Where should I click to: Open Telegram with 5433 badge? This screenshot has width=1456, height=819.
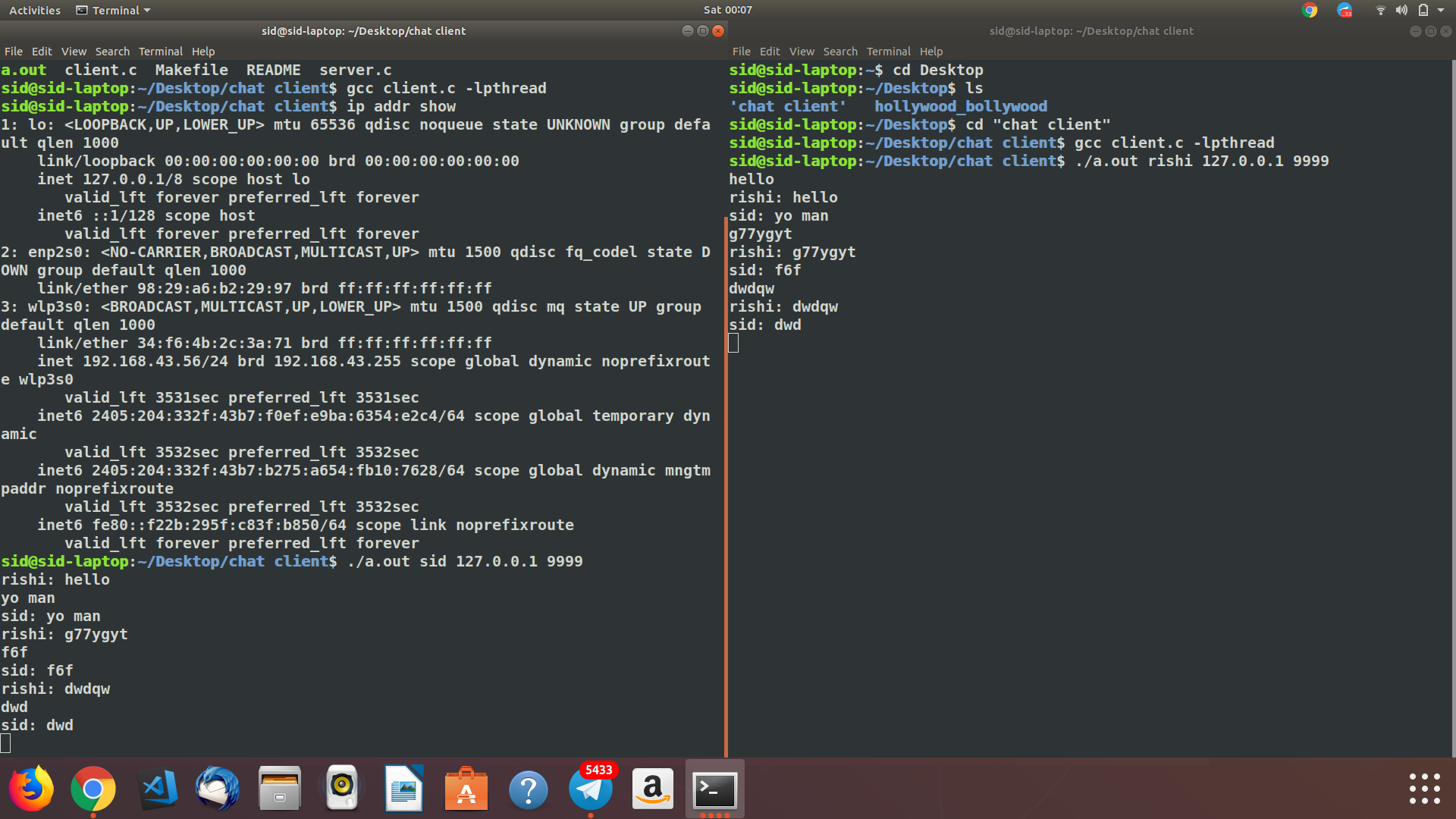591,789
